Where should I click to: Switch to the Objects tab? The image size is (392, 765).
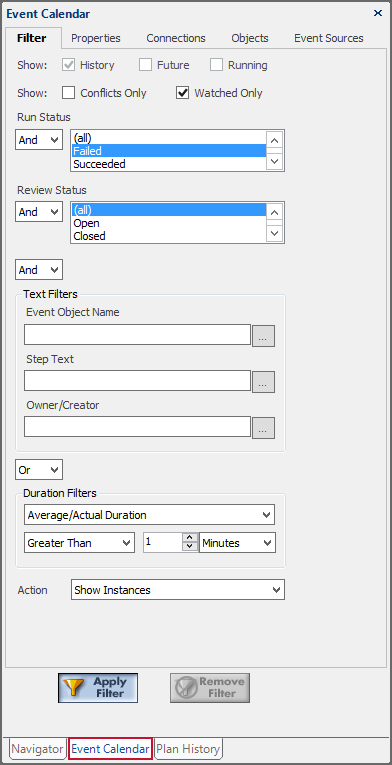pos(250,38)
